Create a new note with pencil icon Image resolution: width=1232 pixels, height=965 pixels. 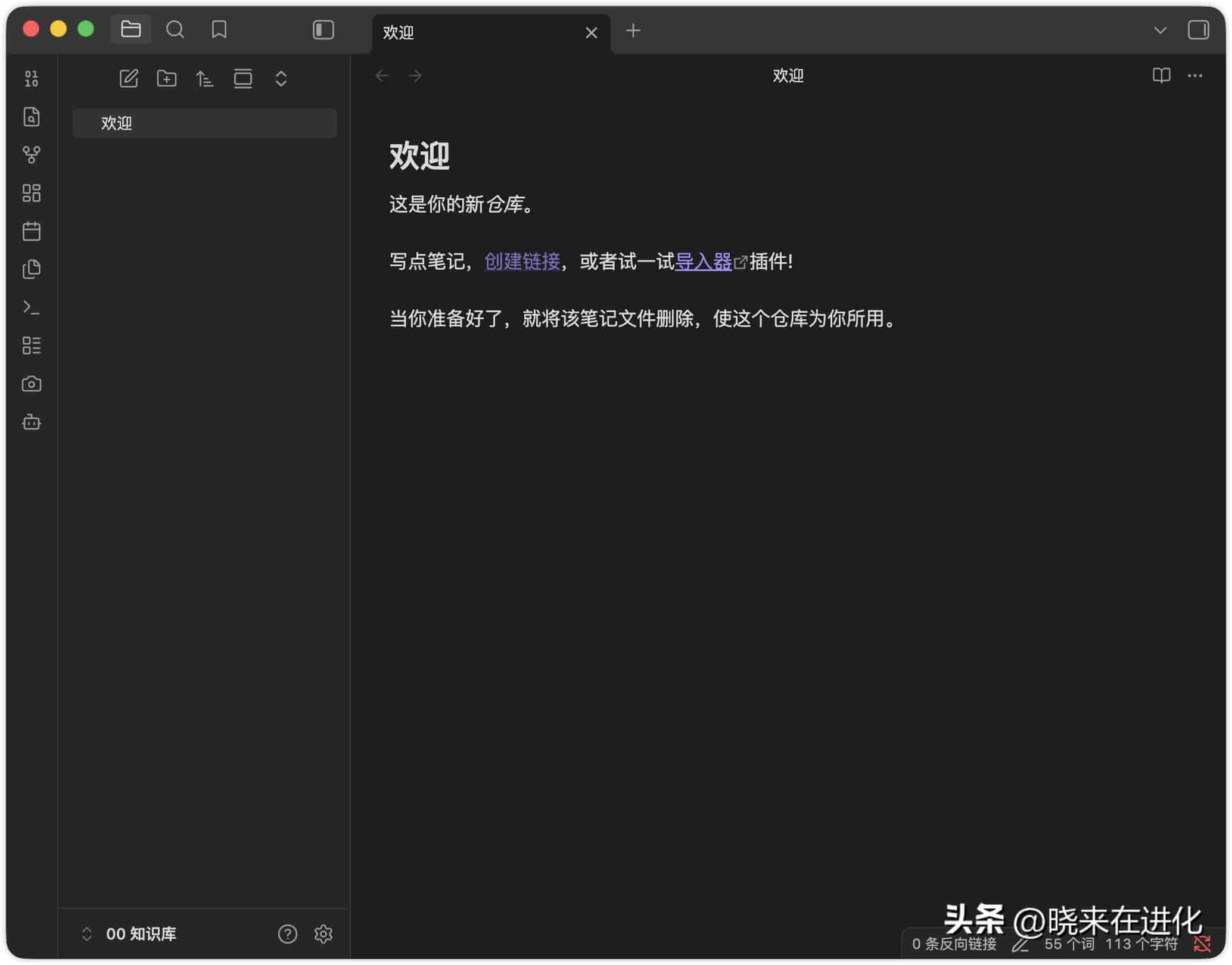tap(129, 79)
